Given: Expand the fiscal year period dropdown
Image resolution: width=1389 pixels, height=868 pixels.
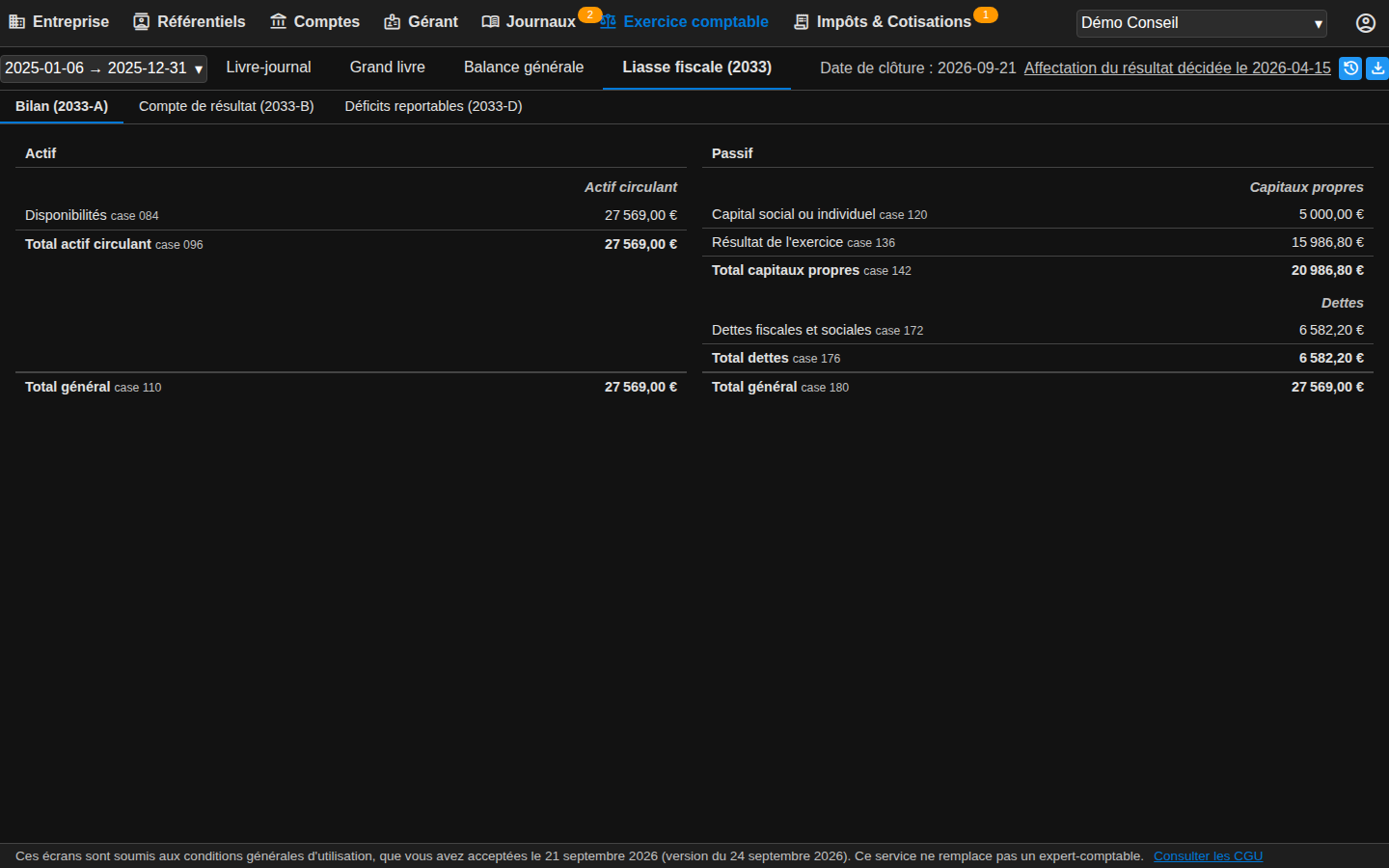Looking at the screenshot, I should coord(103,68).
